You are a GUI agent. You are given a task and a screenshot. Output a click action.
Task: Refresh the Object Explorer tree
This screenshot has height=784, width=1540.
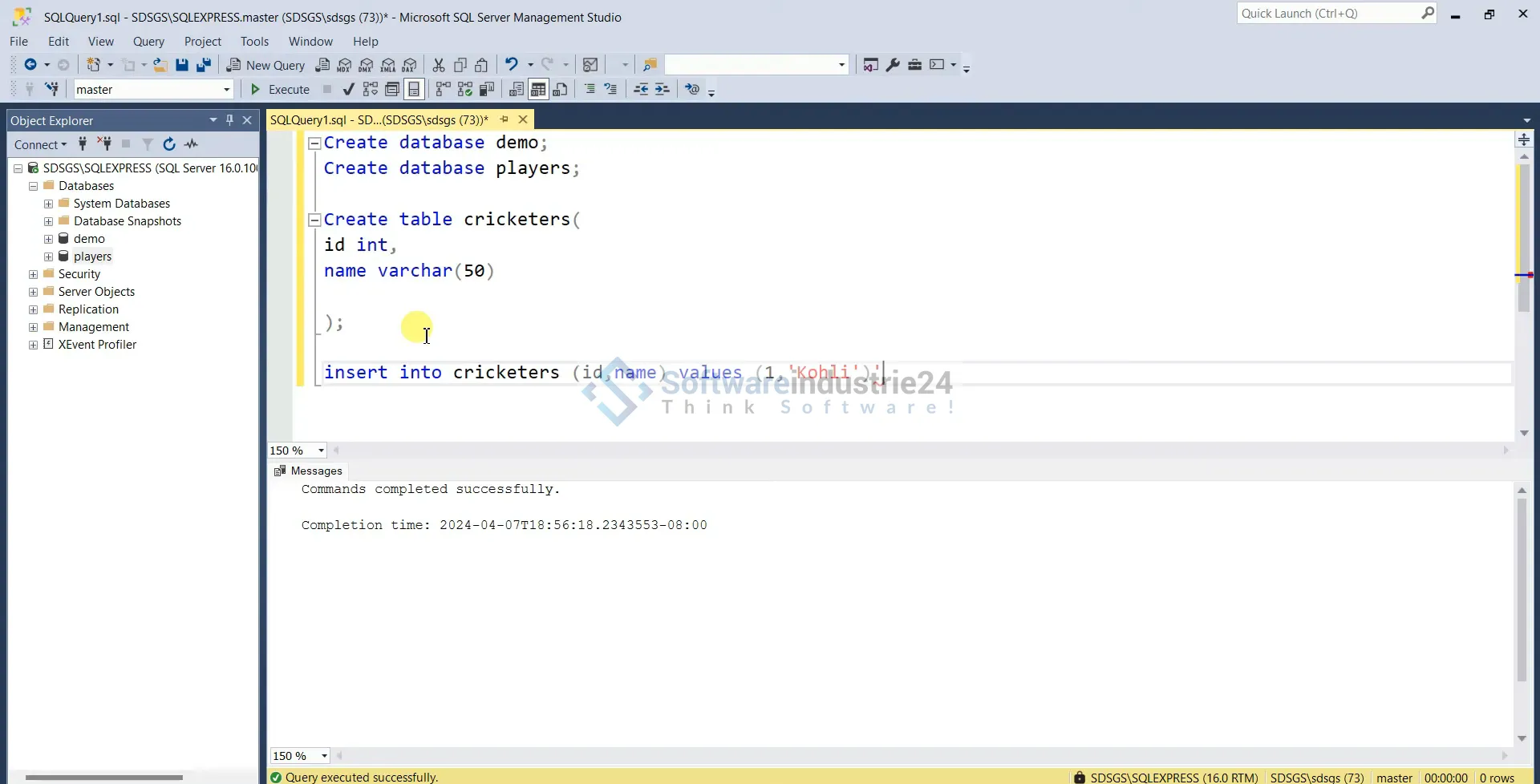[169, 144]
